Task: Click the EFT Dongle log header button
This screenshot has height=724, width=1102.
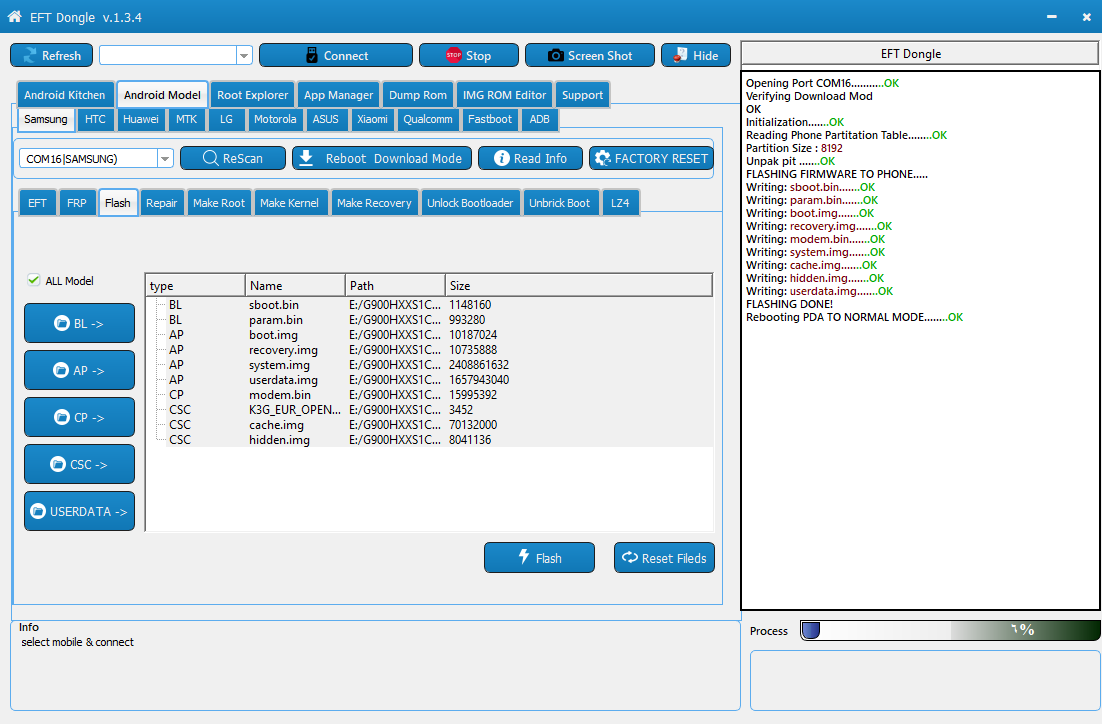Action: click(x=919, y=53)
